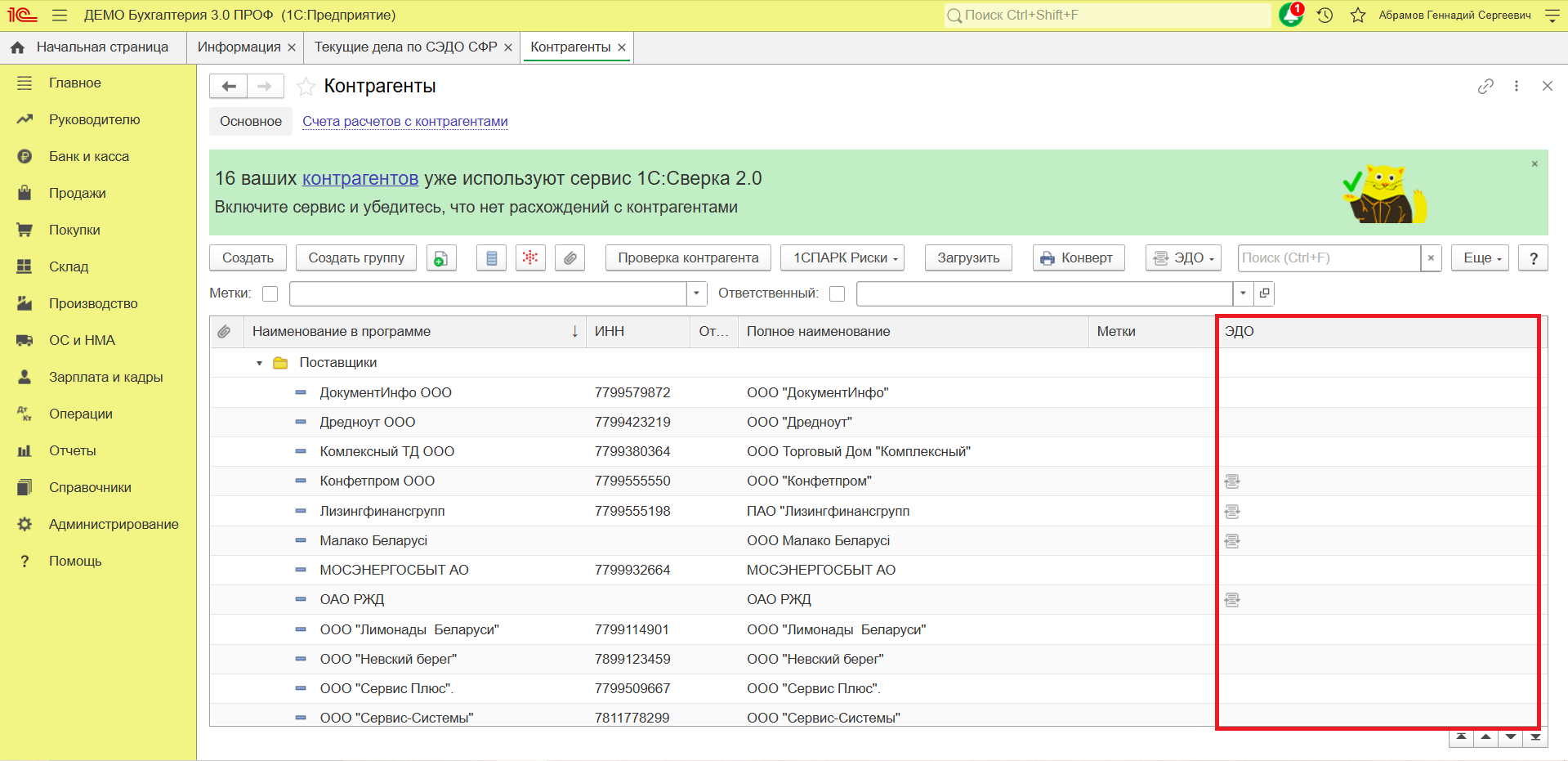Click ЭДО icon in Лизингфинансгрупп row
1568x761 pixels.
[x=1232, y=512]
